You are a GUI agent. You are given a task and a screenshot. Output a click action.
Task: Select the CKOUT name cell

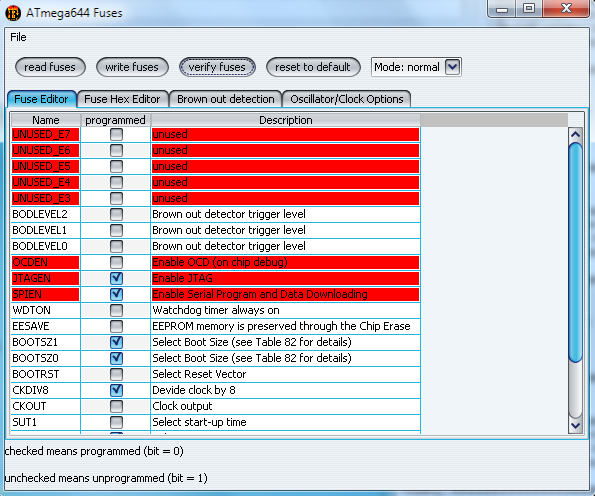[46, 406]
